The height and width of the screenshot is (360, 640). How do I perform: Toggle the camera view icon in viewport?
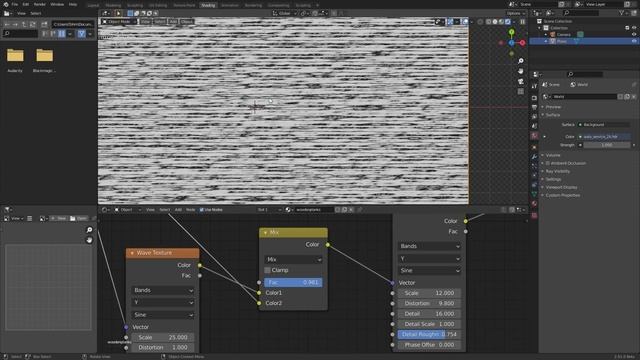click(x=520, y=81)
